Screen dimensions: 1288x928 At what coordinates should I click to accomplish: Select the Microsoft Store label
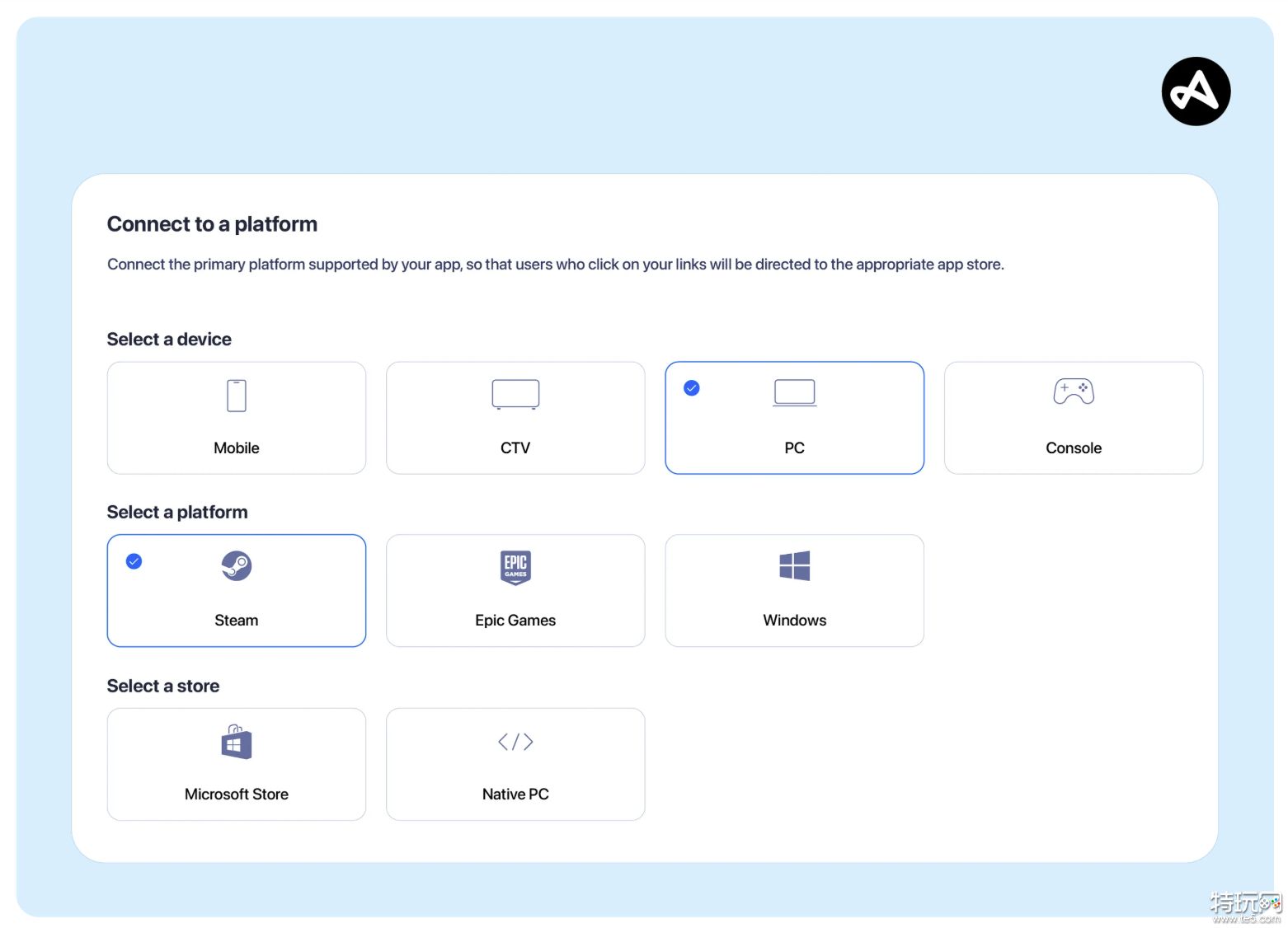[x=237, y=794]
